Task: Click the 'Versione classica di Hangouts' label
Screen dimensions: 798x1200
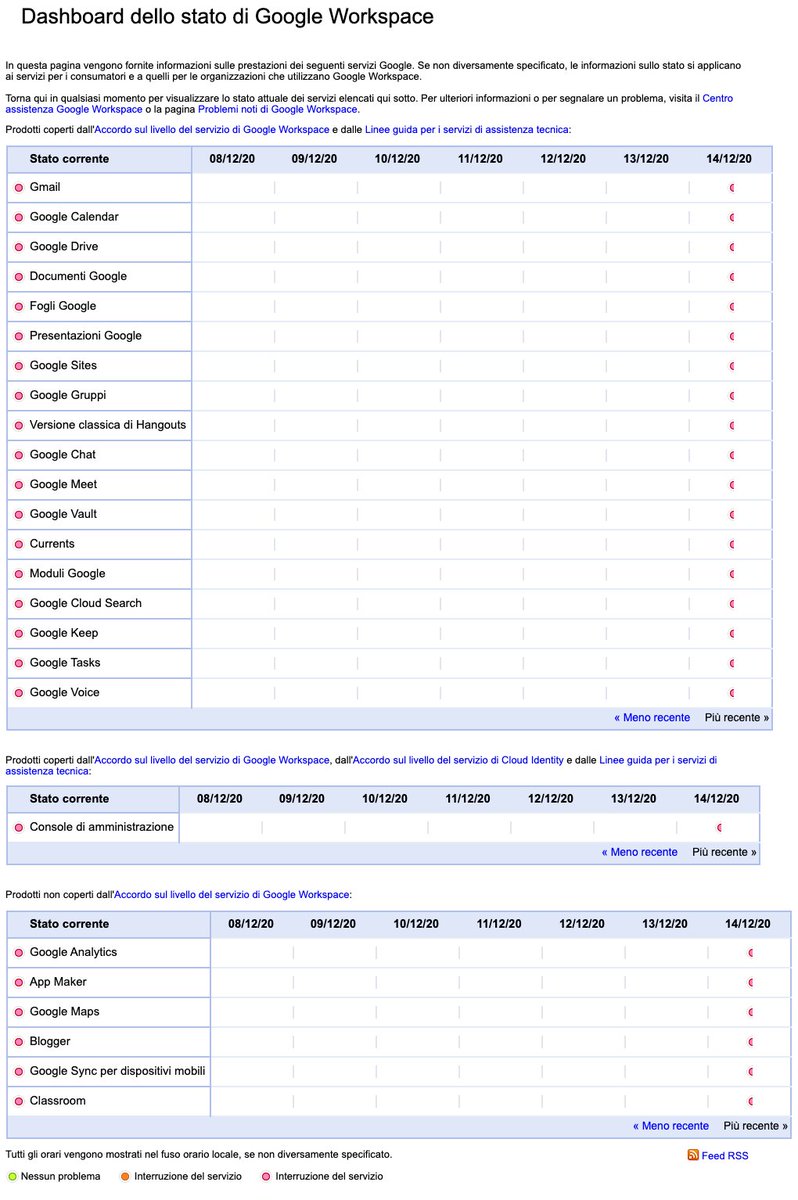Action: click(108, 425)
